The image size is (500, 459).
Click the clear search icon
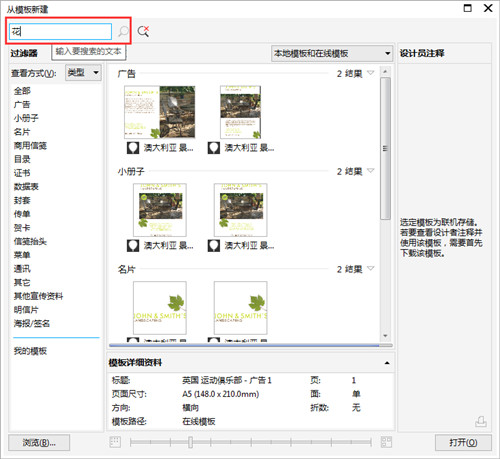point(143,31)
